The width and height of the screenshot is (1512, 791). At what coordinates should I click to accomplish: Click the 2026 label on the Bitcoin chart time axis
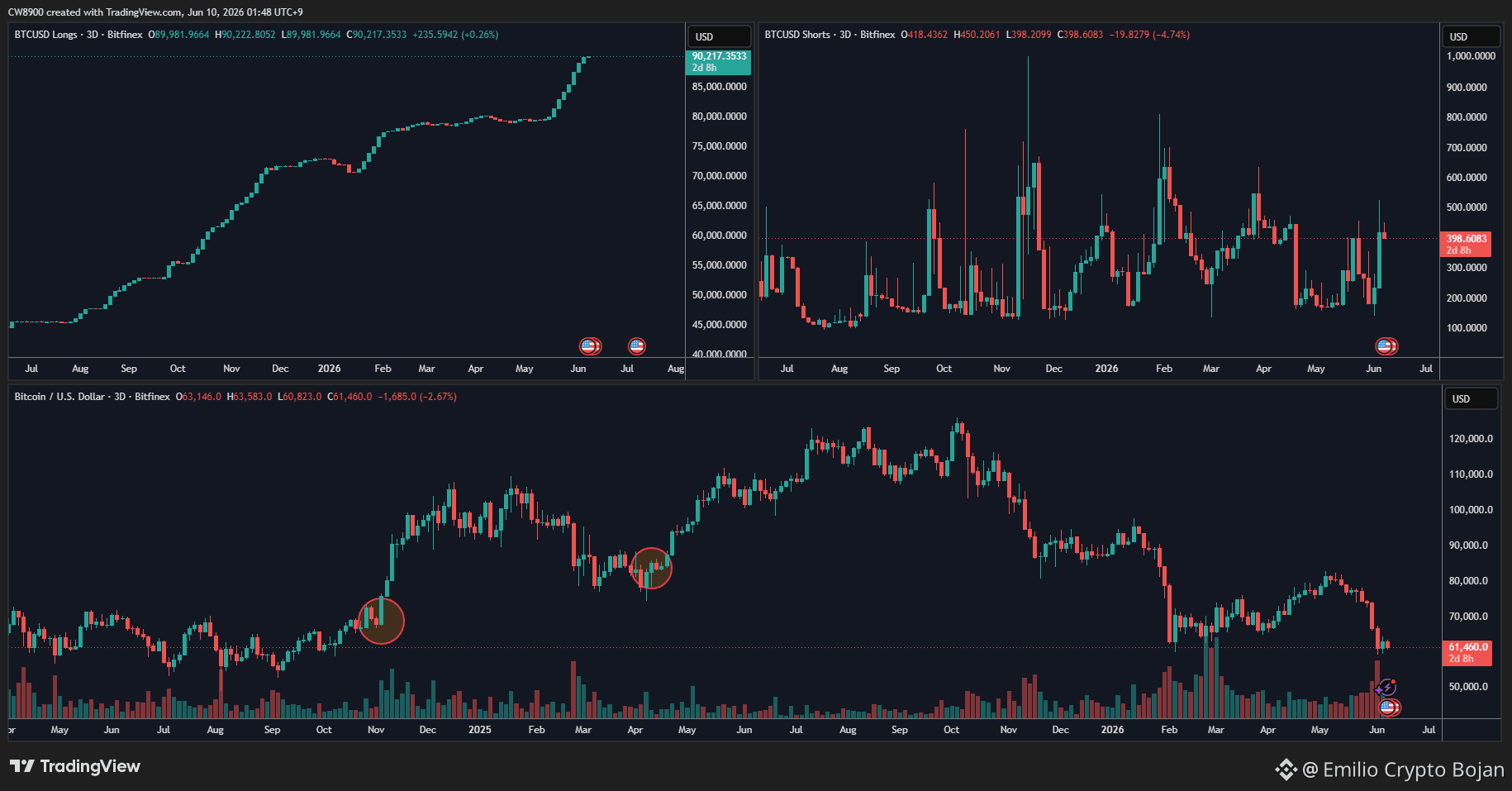(x=1112, y=730)
